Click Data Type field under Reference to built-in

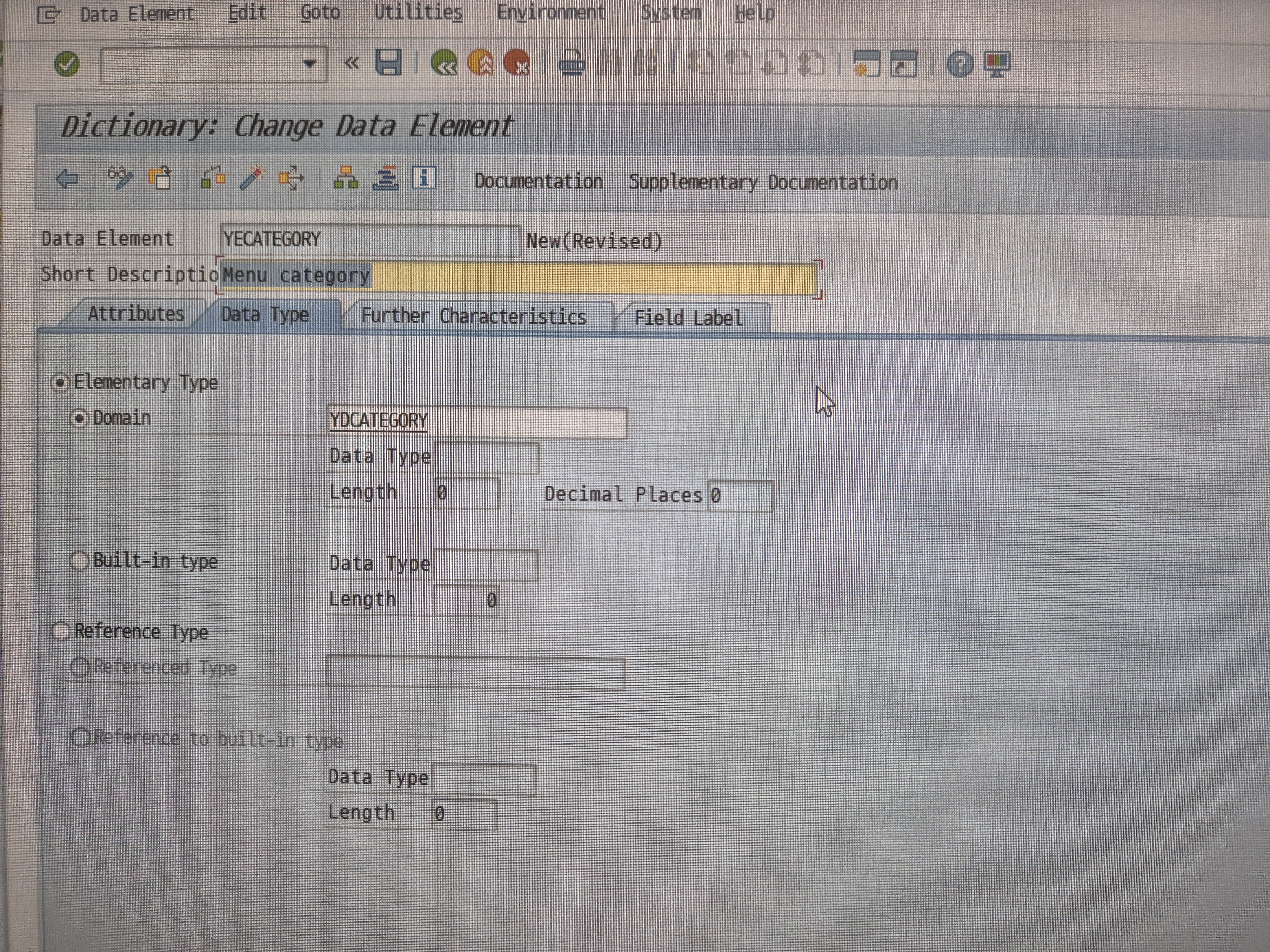point(484,779)
